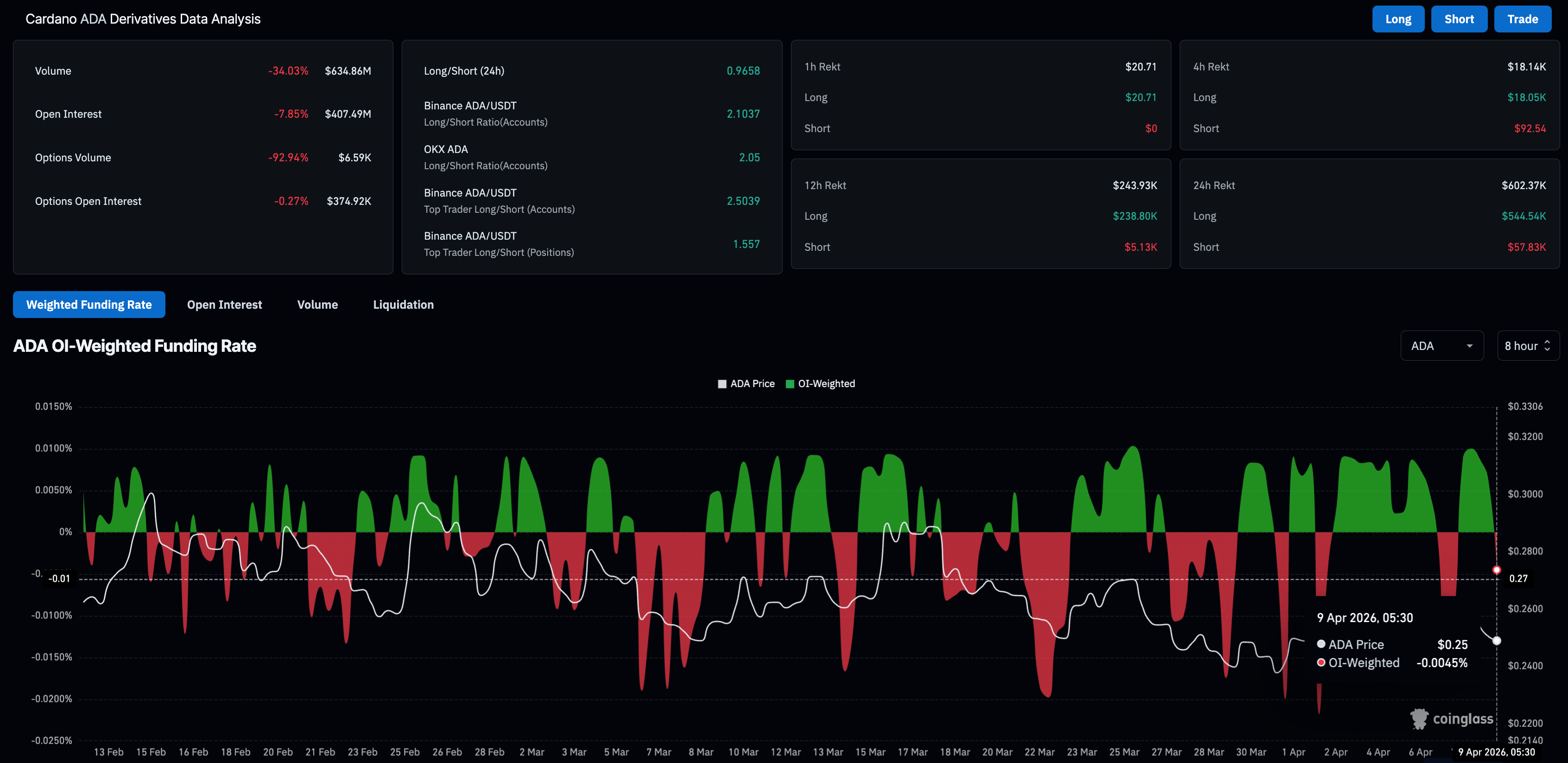Select the Weighted Funding Rate tab

coord(89,305)
